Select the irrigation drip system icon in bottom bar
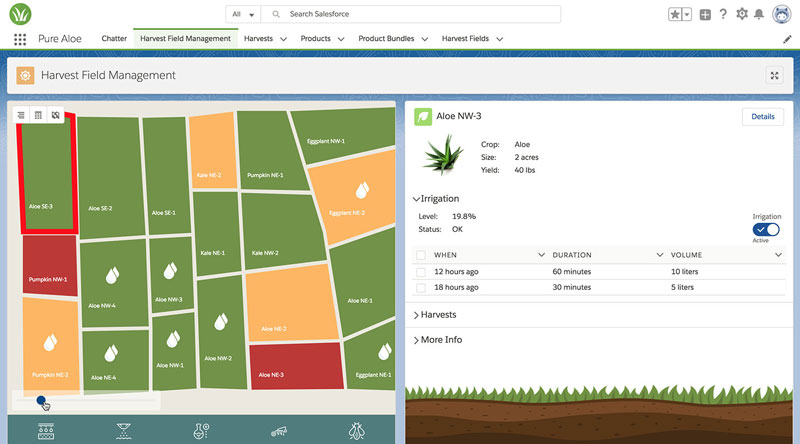Image resolution: width=800 pixels, height=444 pixels. 46,431
